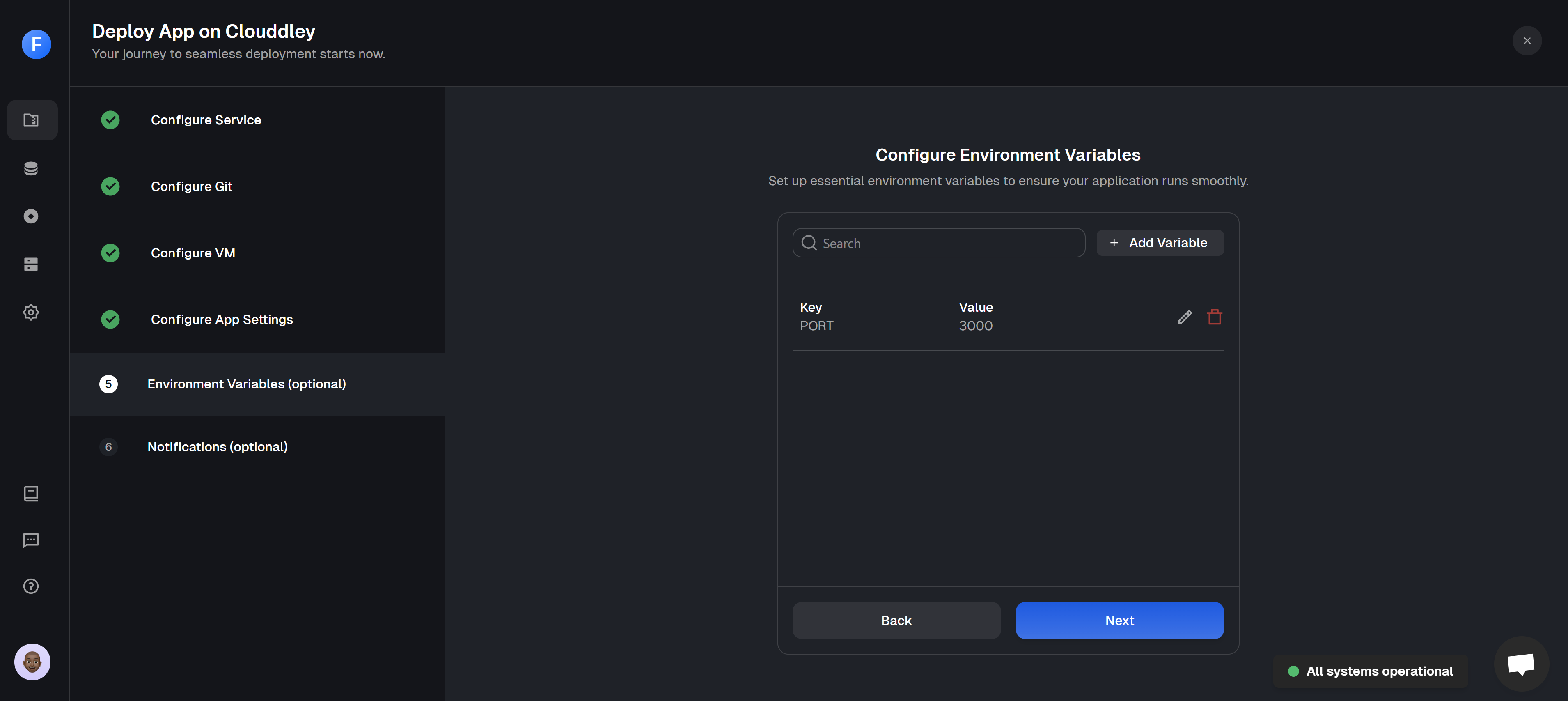Open the documentation book icon

(x=31, y=494)
